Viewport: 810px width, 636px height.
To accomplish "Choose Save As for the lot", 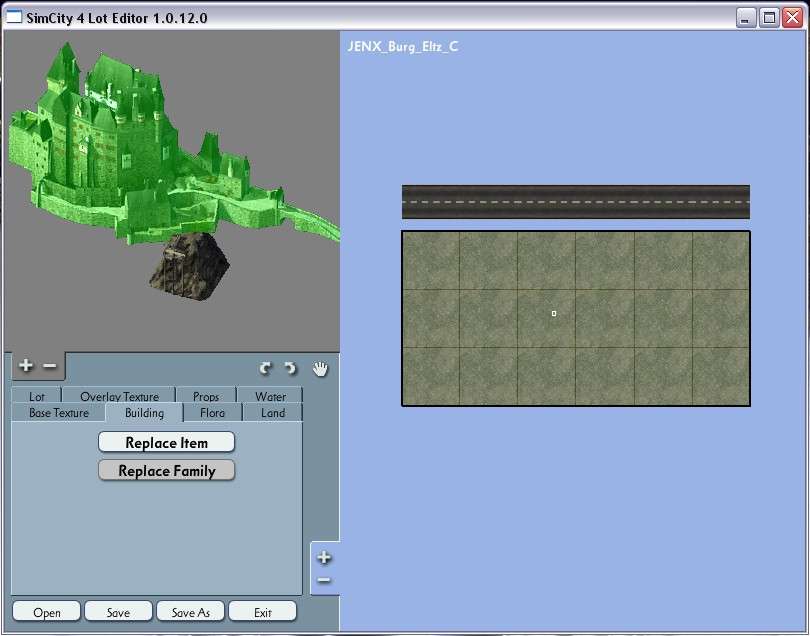I will pyautogui.click(x=191, y=612).
